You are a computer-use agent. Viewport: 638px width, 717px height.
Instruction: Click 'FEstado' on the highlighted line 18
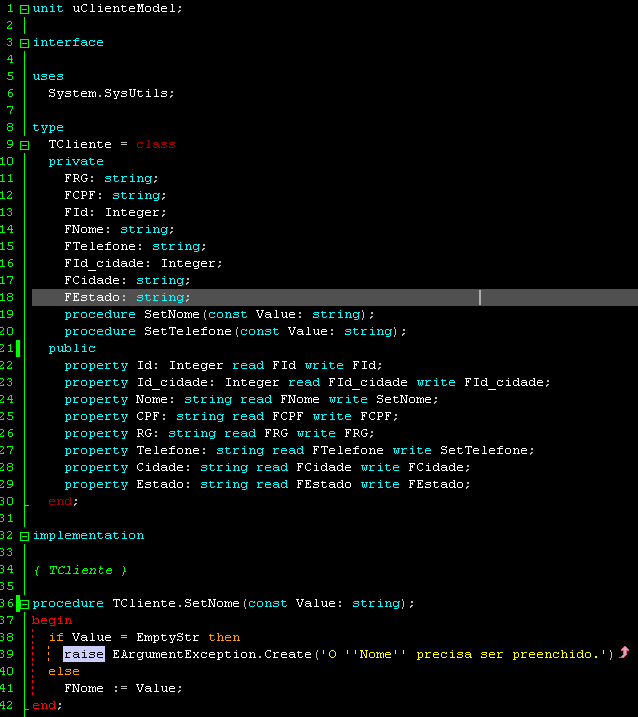(92, 297)
